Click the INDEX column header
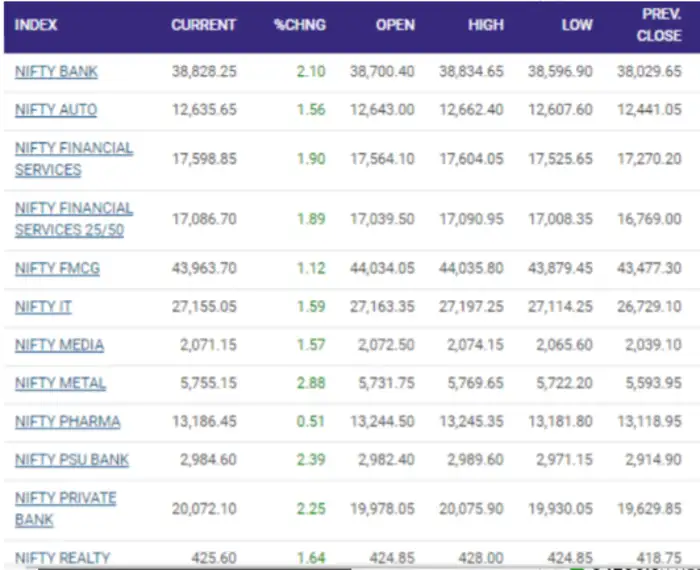 pos(36,25)
